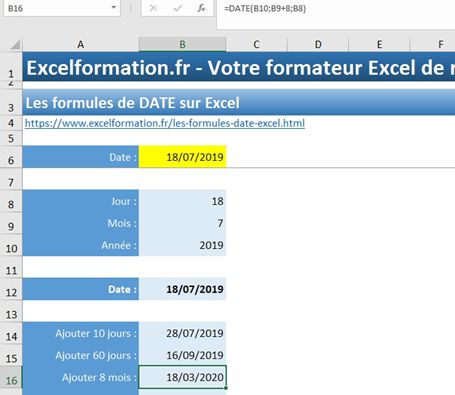This screenshot has height=395, width=455.
Task: Click the 'Jour :' label cell
Action: point(81,201)
